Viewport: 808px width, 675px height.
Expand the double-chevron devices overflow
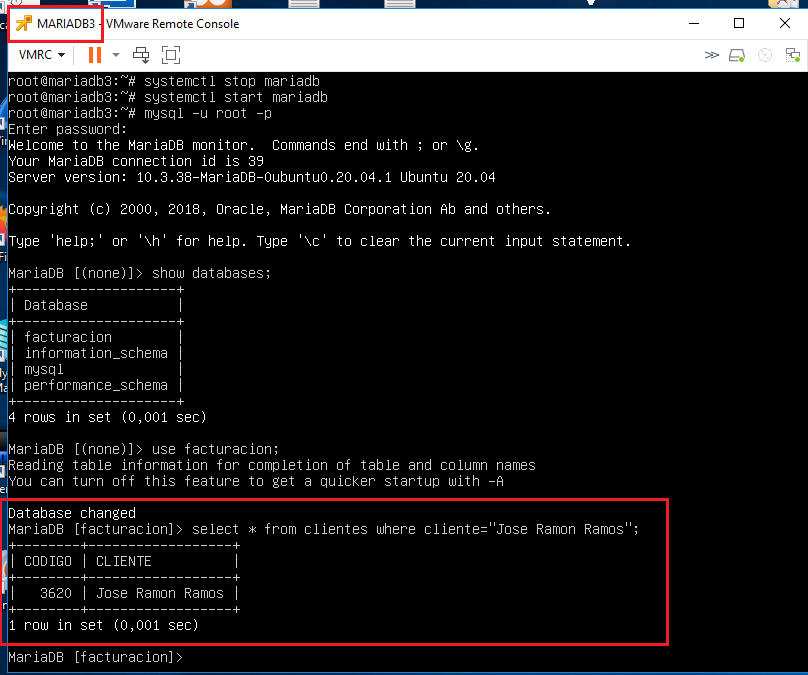(x=711, y=55)
